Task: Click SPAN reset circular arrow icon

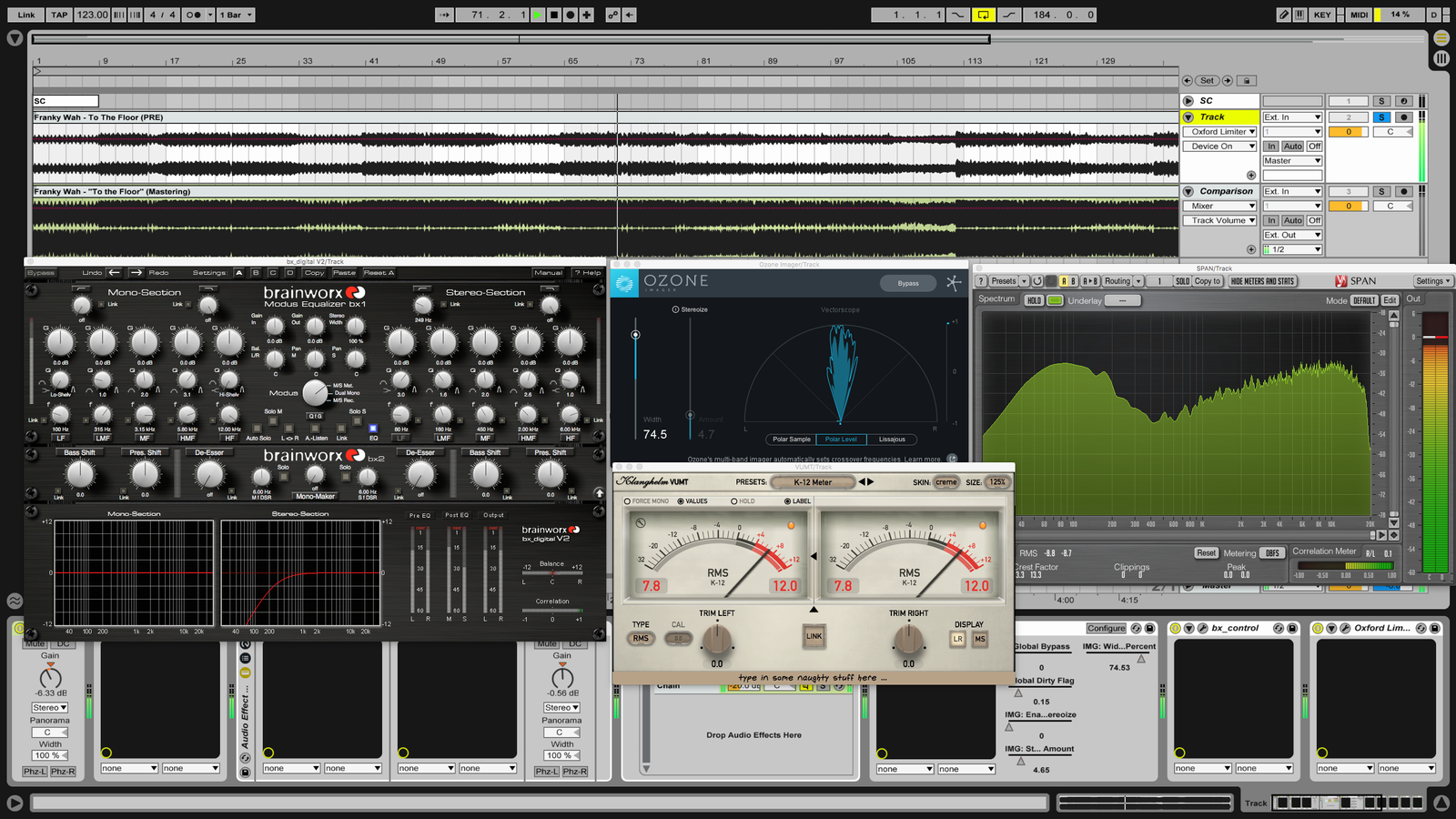Action: click(x=1037, y=281)
